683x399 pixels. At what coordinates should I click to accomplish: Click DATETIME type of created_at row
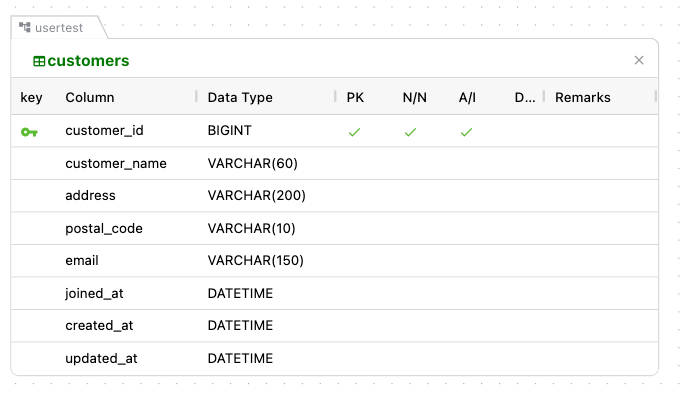tap(240, 325)
